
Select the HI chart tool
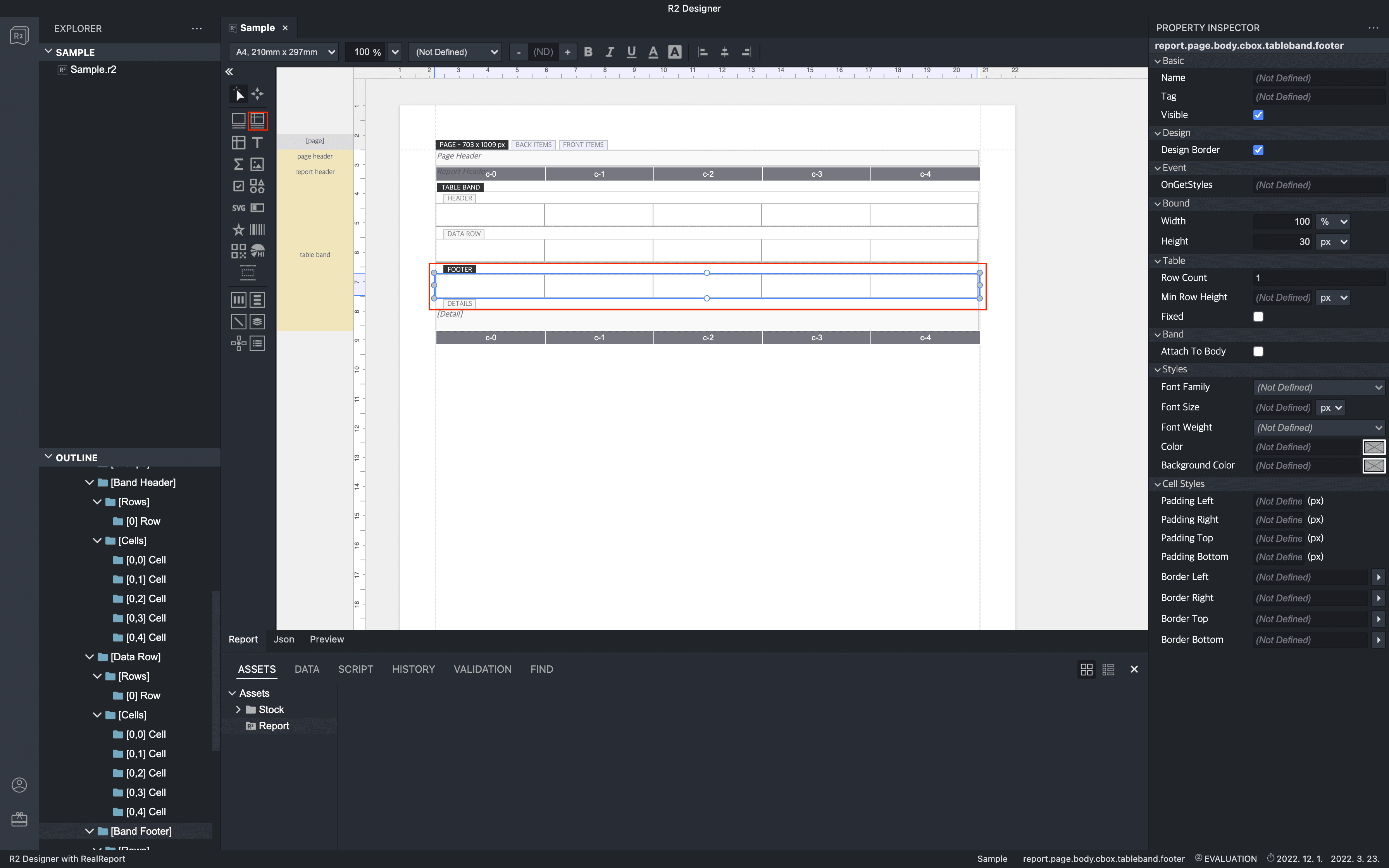click(257, 251)
